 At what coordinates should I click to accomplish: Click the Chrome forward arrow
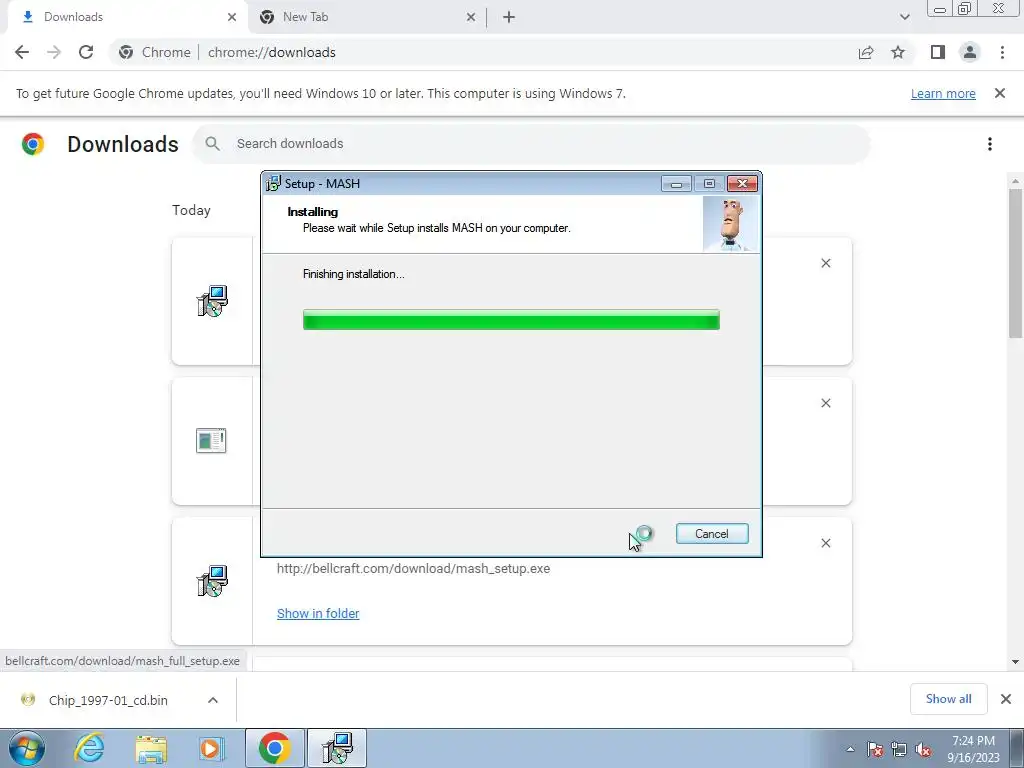coord(54,52)
